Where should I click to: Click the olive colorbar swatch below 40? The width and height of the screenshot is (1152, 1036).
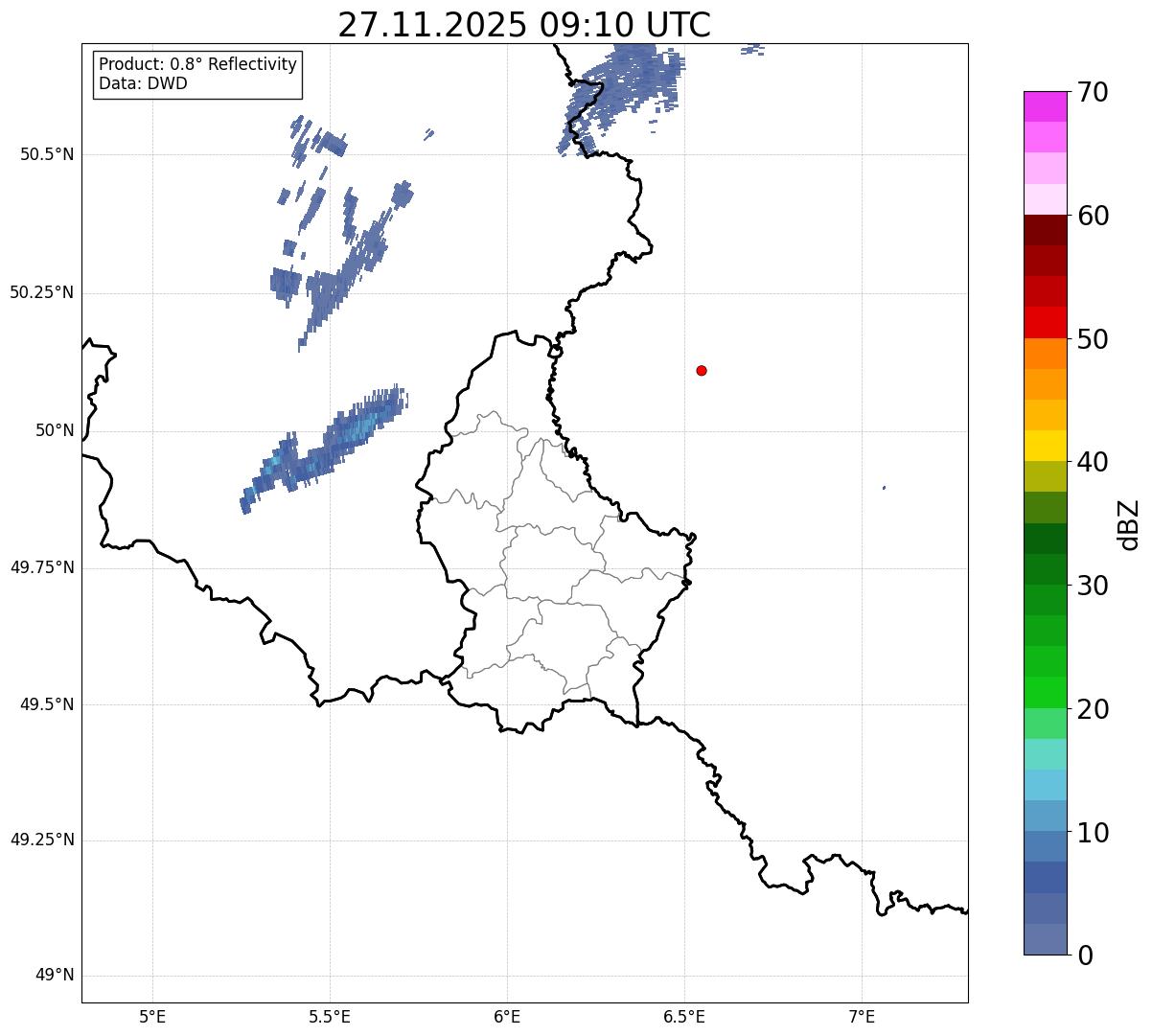[x=1046, y=477]
